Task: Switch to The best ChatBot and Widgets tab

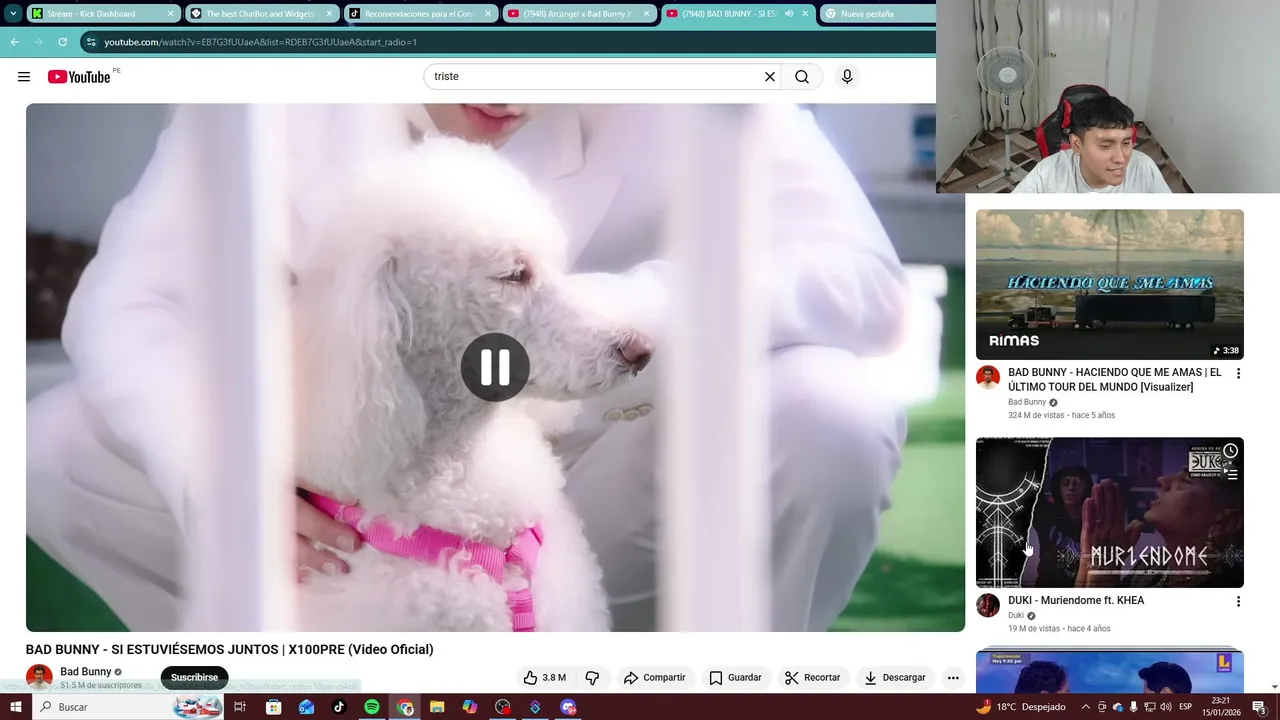Action: pyautogui.click(x=261, y=14)
